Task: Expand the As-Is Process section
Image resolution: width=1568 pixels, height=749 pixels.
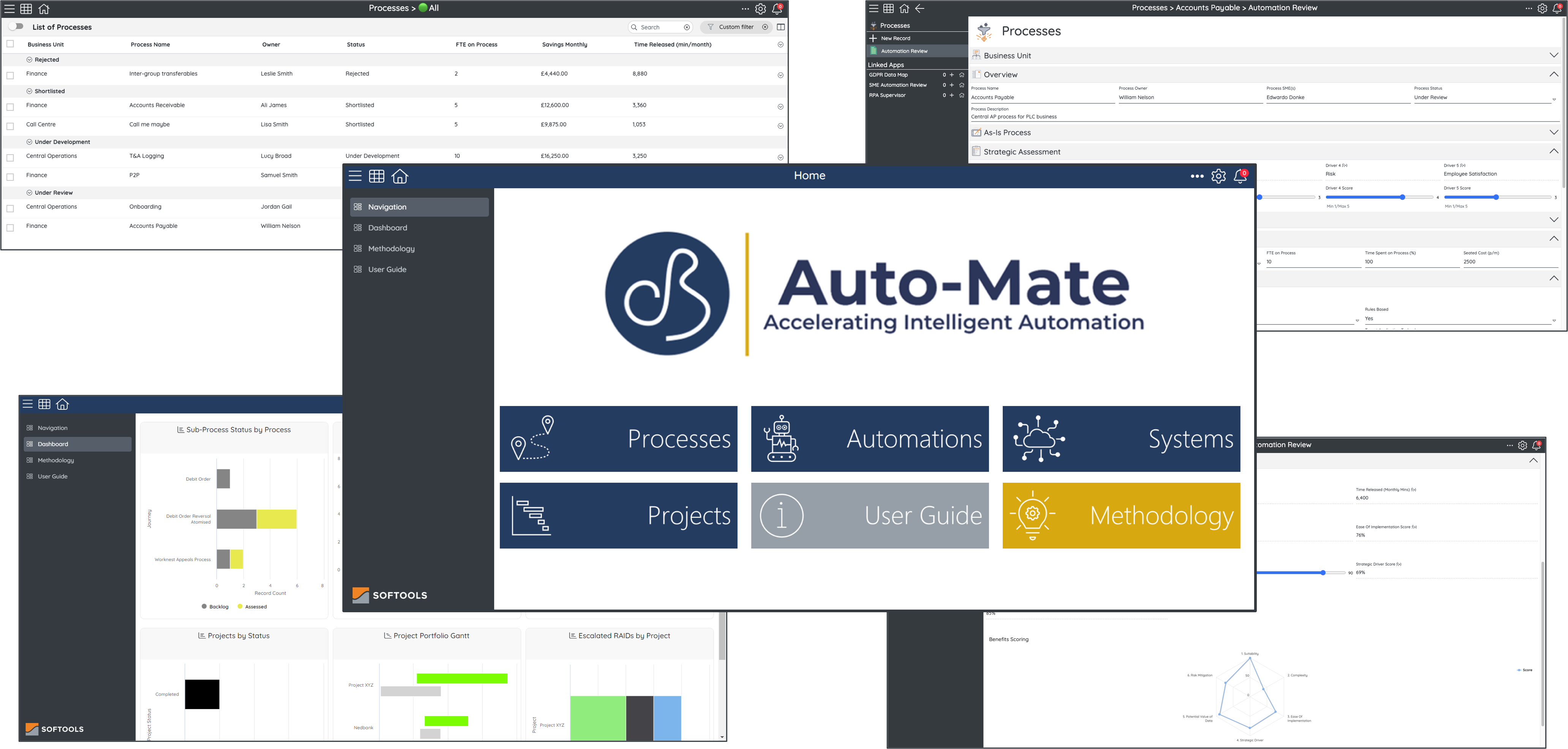Action: point(1554,133)
